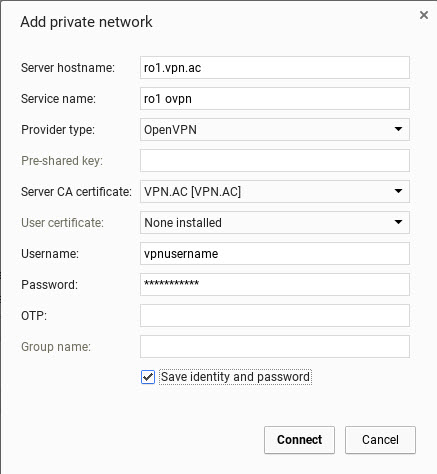Select the Password input field

click(275, 285)
